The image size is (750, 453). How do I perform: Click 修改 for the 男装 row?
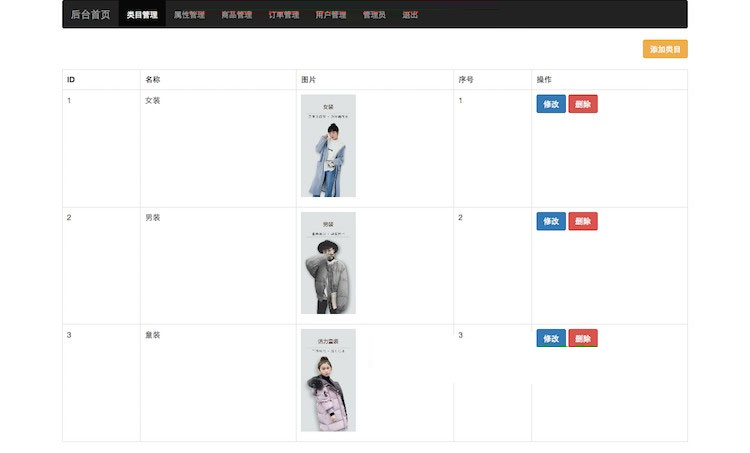tap(551, 221)
